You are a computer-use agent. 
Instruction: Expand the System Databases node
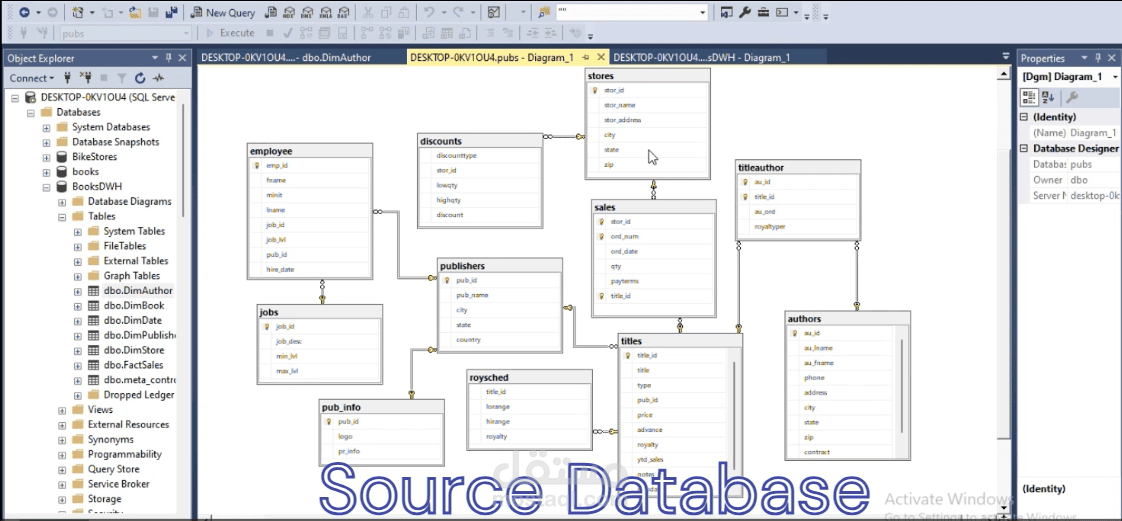pos(47,127)
